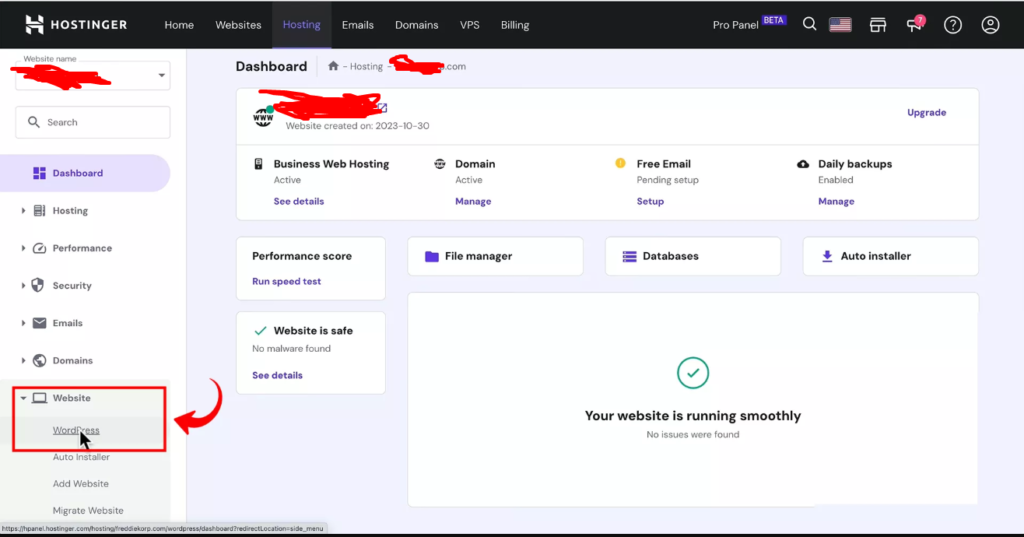
Task: Open the store marketplace icon
Action: [x=878, y=25]
